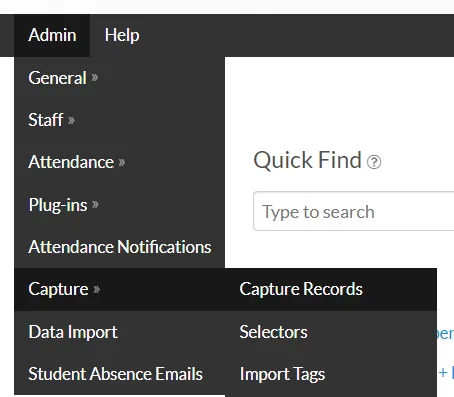Image resolution: width=454 pixels, height=397 pixels.
Task: Open the Admin menu
Action: click(52, 35)
